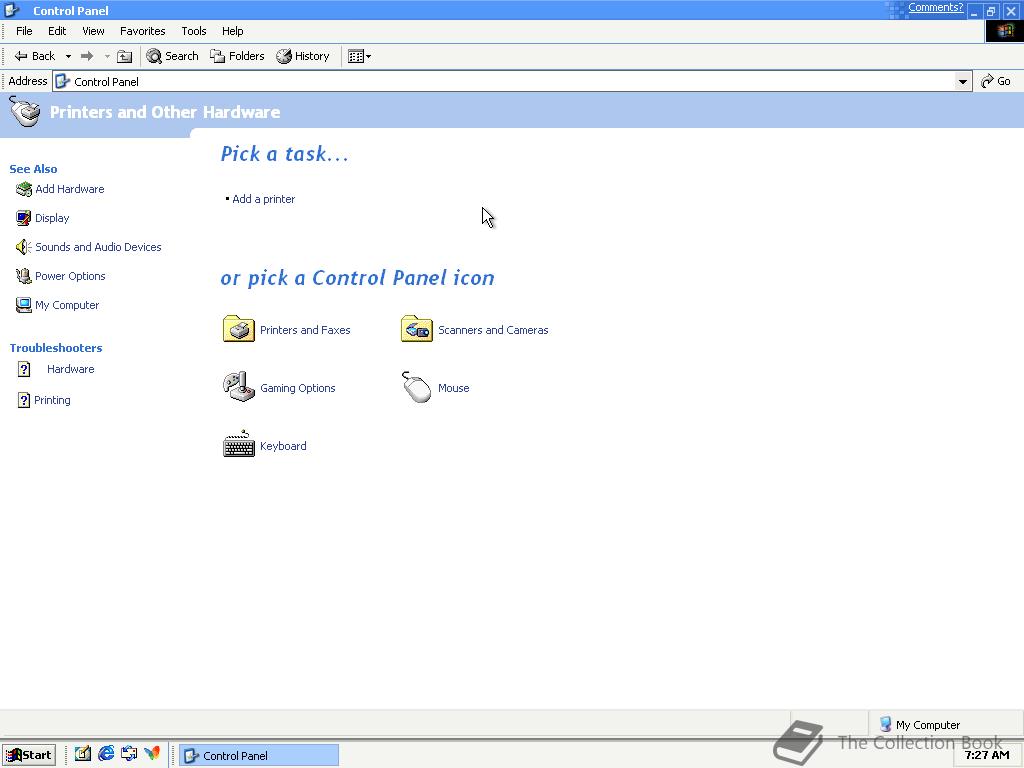Open the Printers and Faxes folder icon
The image size is (1024, 768).
[x=238, y=329]
